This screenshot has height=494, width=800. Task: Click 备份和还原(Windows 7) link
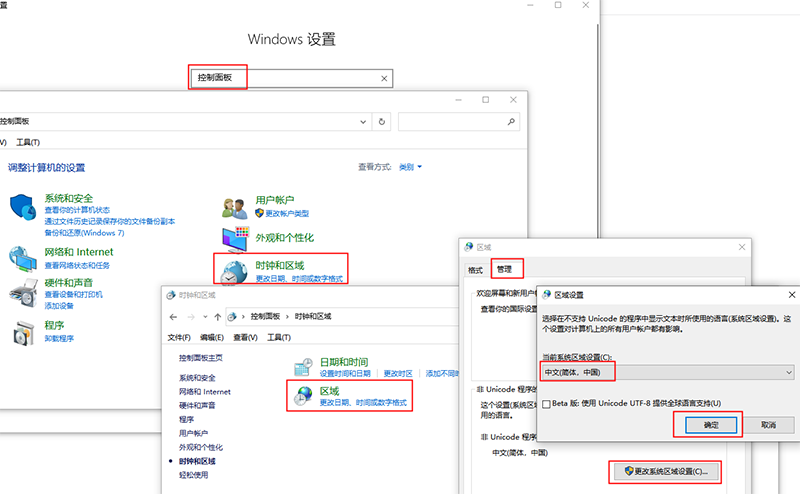pos(84,233)
